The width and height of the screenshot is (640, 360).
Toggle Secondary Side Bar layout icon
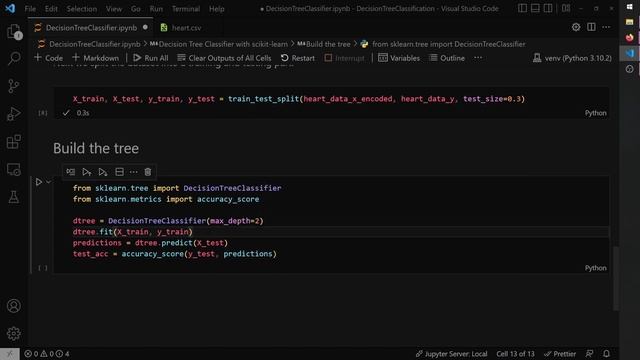(548, 8)
